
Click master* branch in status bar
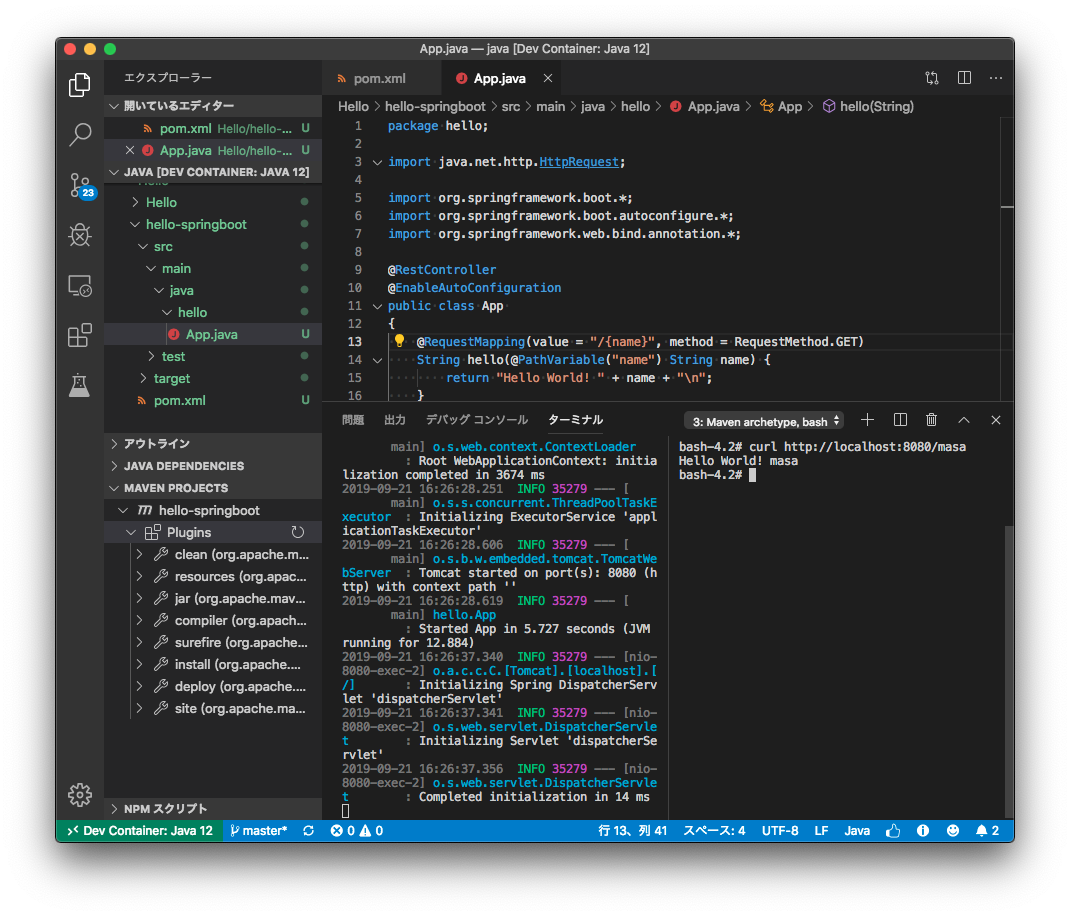[259, 831]
